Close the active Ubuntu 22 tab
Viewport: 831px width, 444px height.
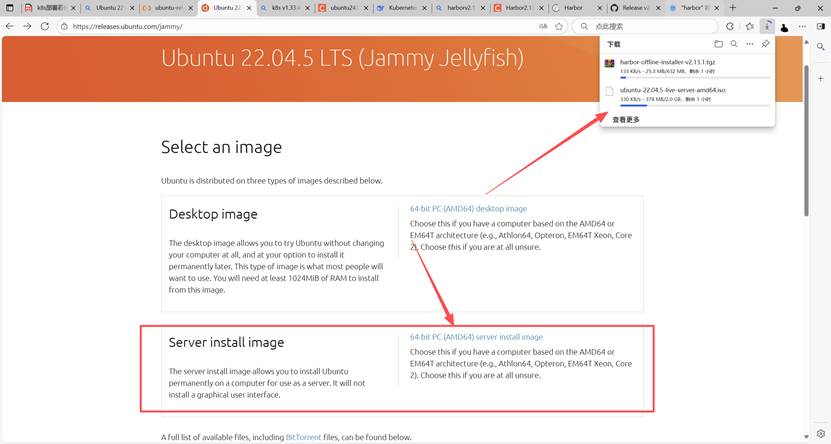(249, 8)
